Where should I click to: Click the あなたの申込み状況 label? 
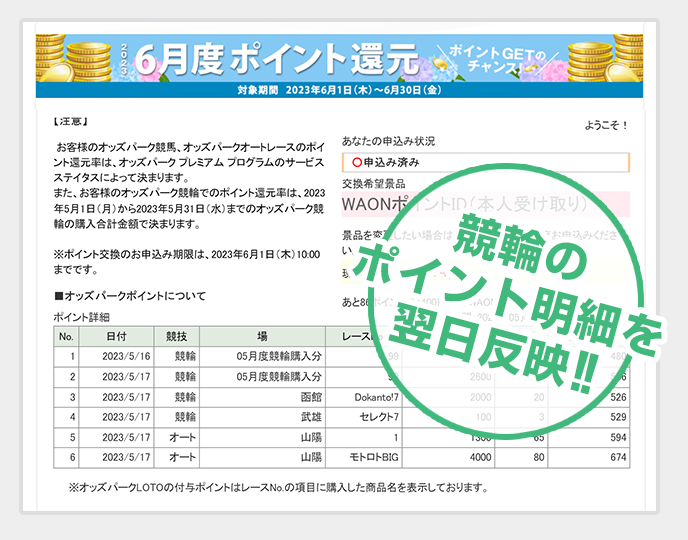pos(388,141)
